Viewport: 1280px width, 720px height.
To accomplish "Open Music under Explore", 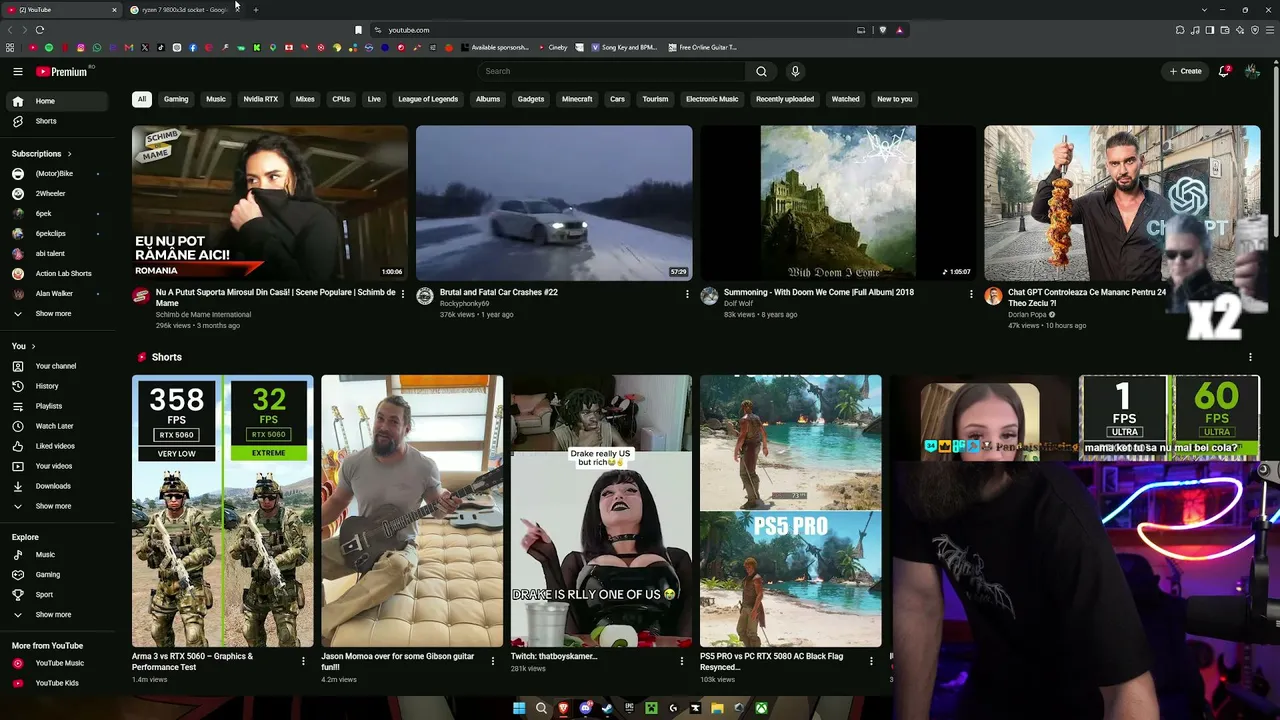I will pyautogui.click(x=55, y=555).
